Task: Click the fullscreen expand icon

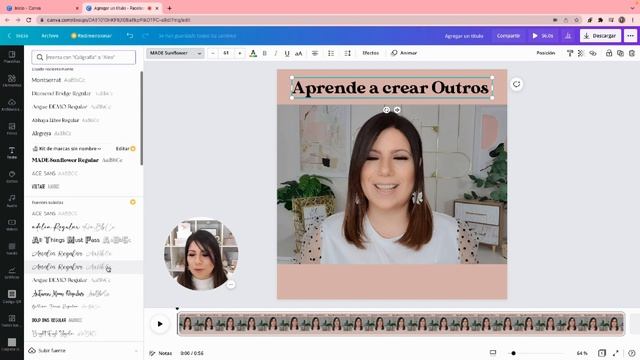Action: pos(616,353)
